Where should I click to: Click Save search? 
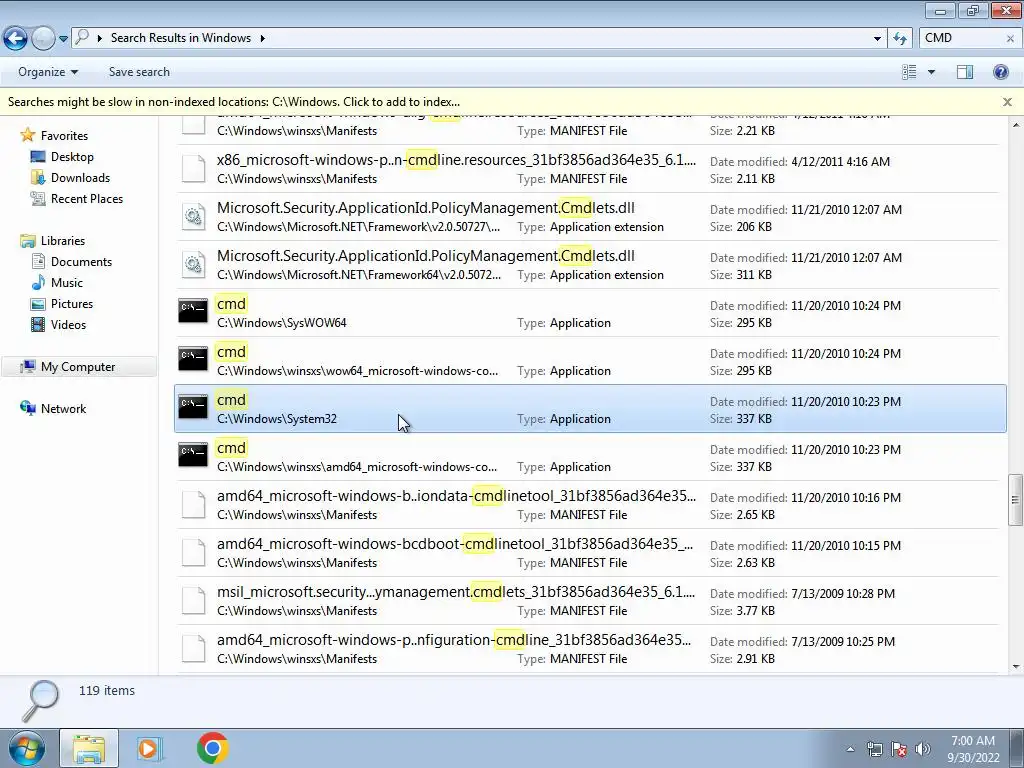point(139,72)
